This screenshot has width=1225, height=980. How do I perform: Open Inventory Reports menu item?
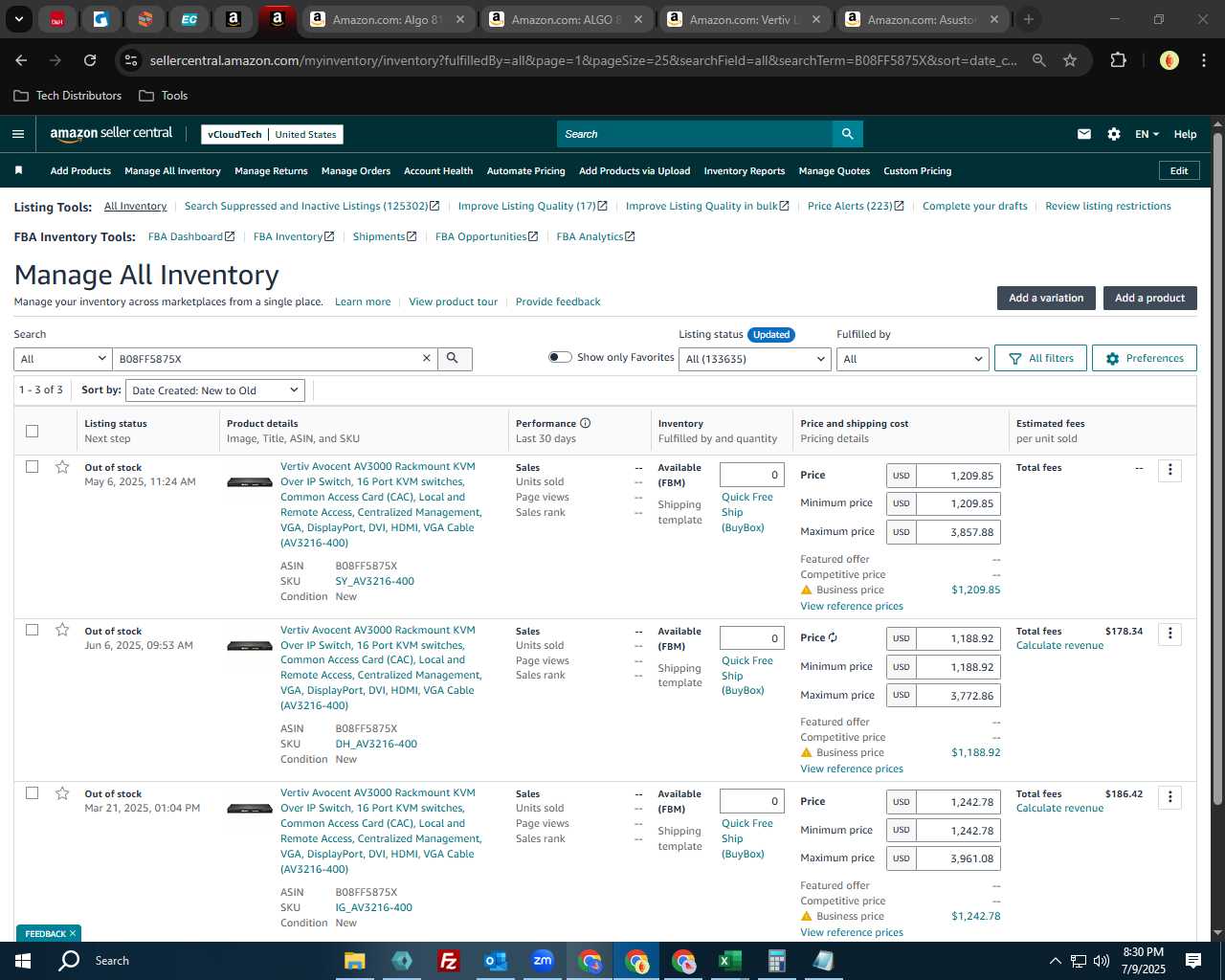click(x=745, y=170)
